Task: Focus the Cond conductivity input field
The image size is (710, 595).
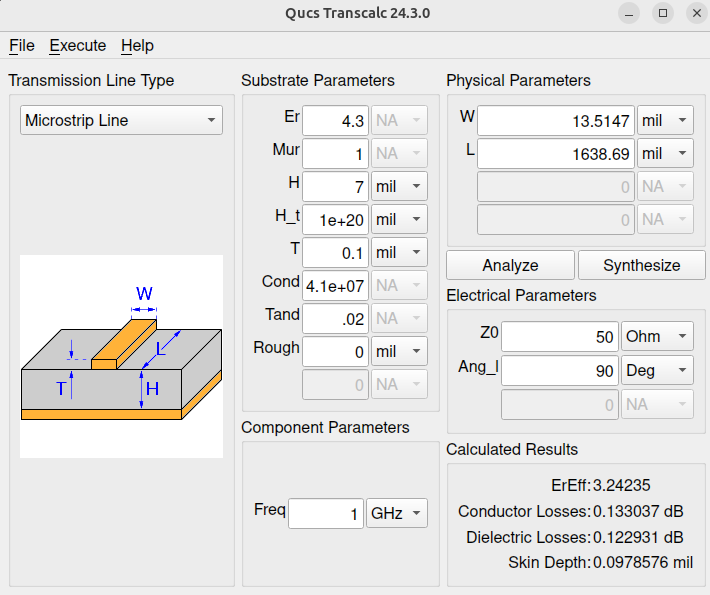Action: [335, 285]
